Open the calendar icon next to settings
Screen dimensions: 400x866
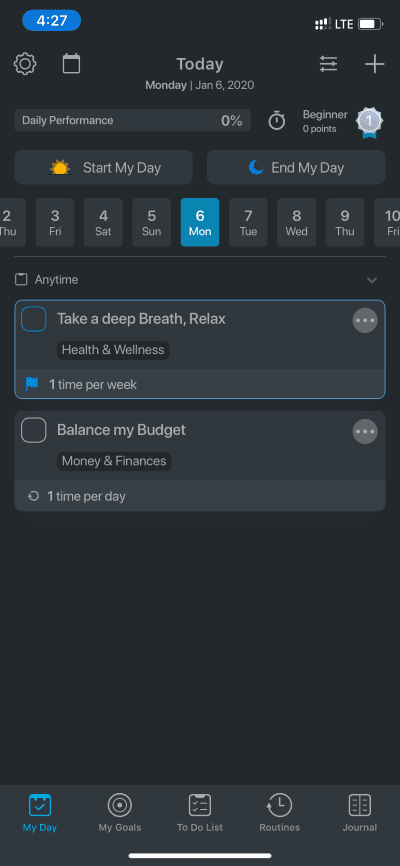(x=71, y=64)
